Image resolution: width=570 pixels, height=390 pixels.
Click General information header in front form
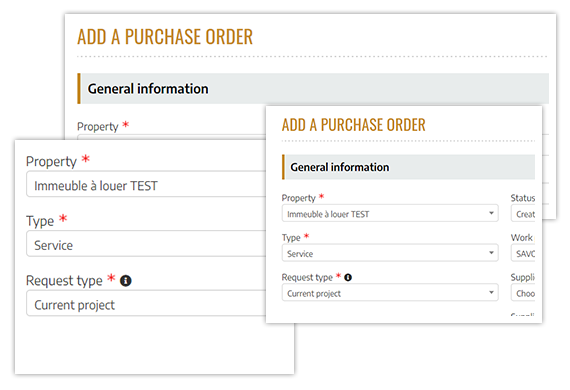pyautogui.click(x=340, y=167)
